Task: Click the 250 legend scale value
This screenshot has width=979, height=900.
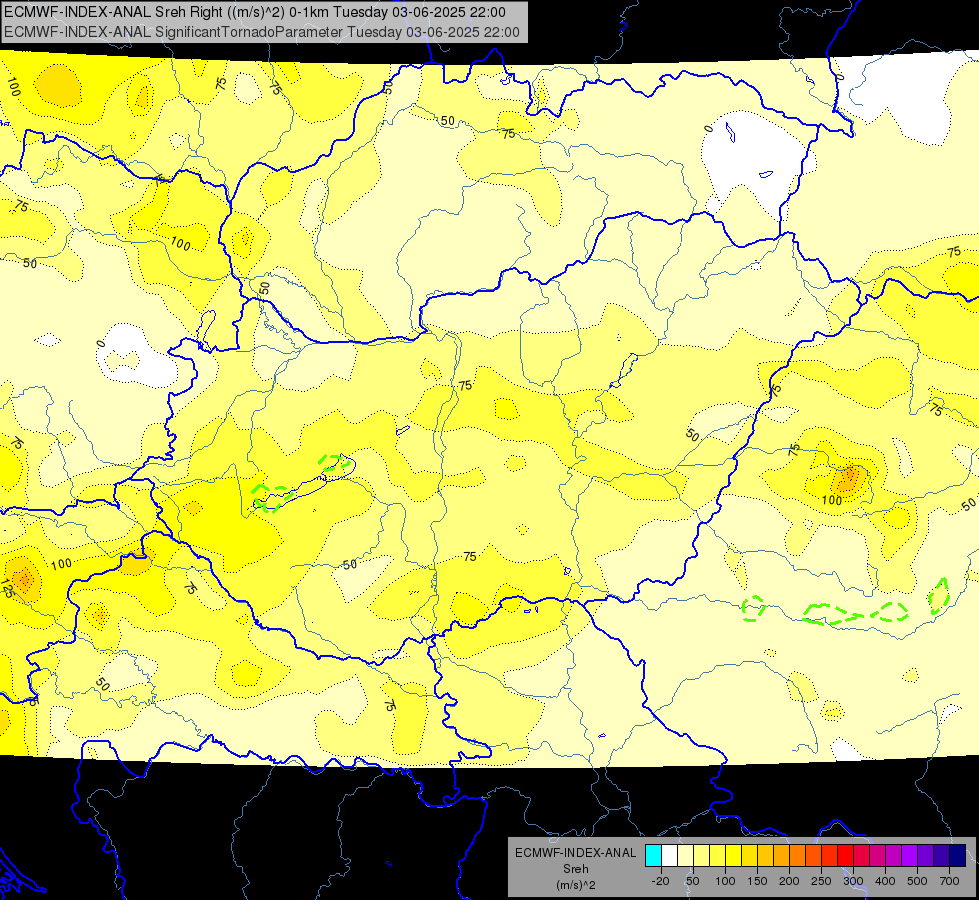Action: click(820, 881)
